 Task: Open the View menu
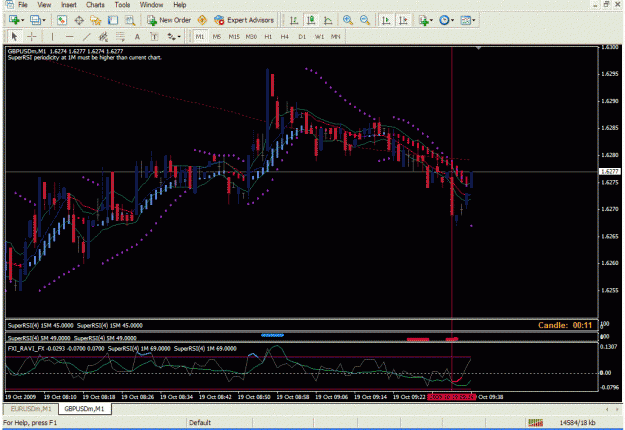tap(44, 5)
